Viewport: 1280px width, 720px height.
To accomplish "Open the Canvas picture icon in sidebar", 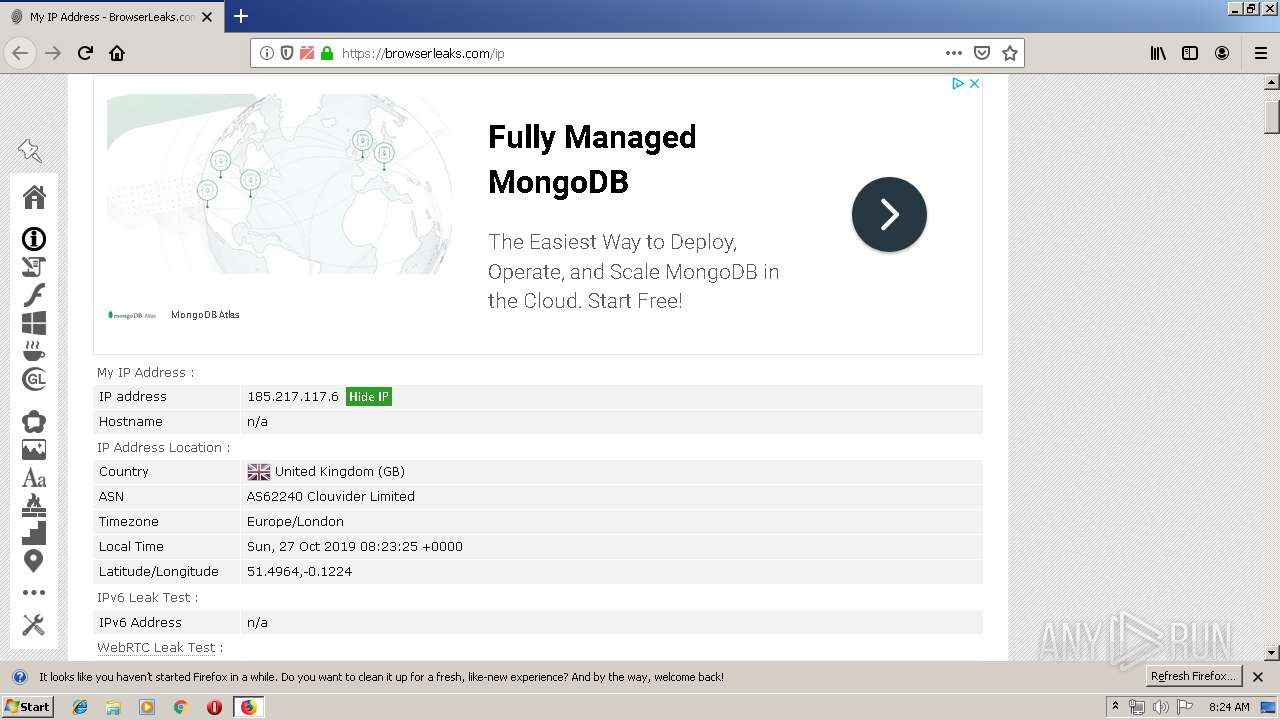I will click(34, 450).
